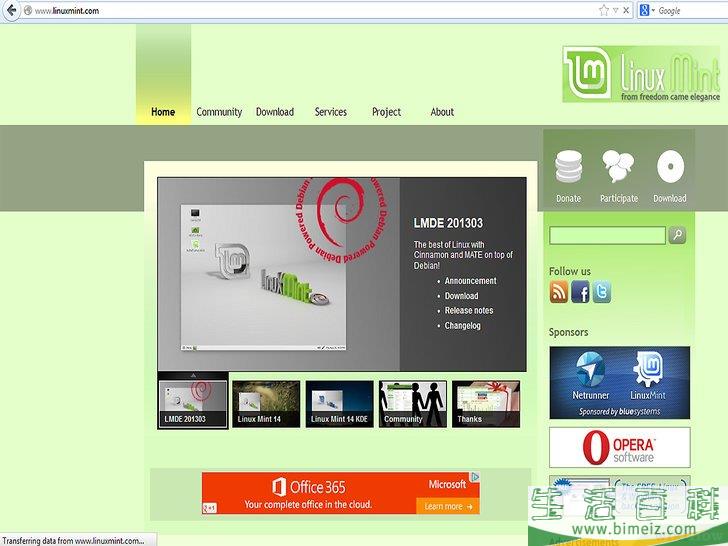Open the RSS feed icon

pos(559,292)
